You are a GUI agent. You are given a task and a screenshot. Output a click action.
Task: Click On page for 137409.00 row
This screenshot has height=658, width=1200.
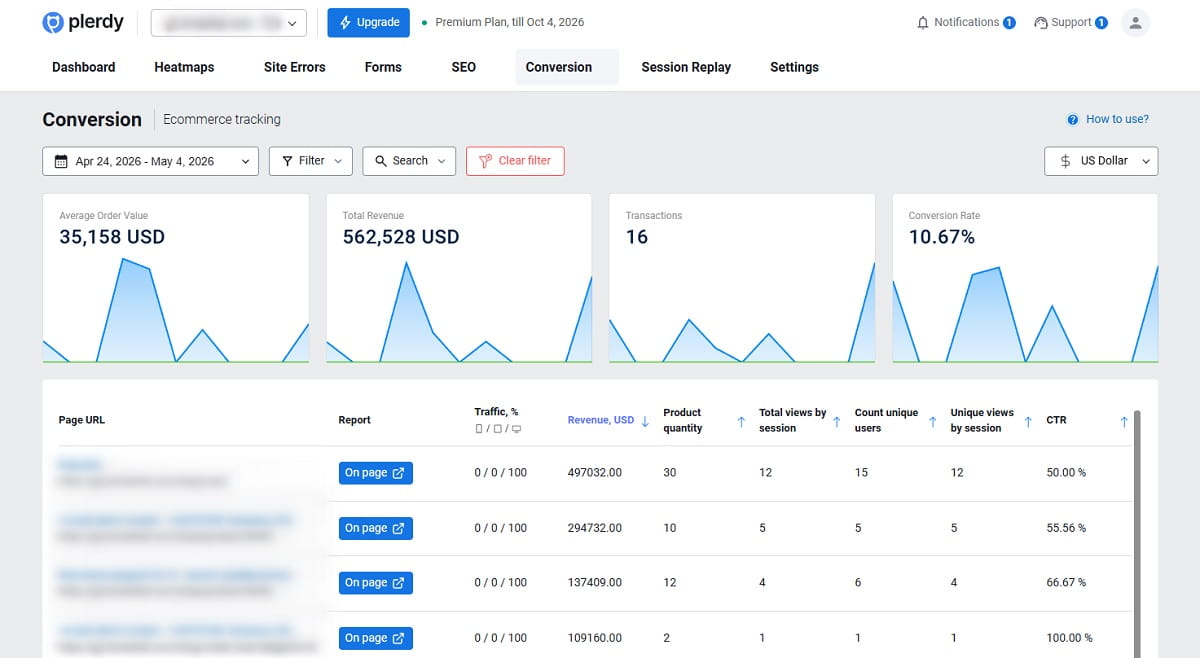(x=376, y=583)
